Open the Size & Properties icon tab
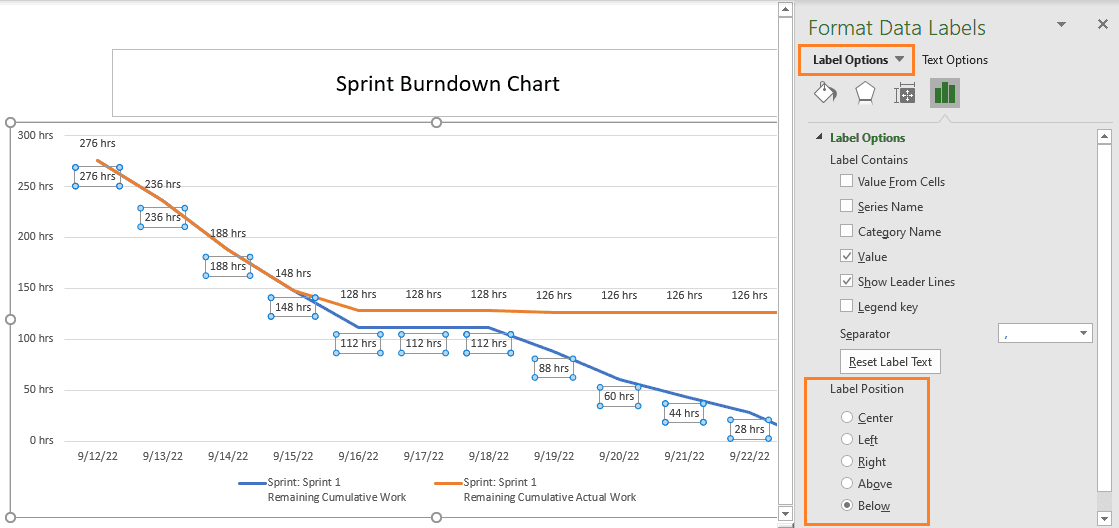 [x=904, y=93]
